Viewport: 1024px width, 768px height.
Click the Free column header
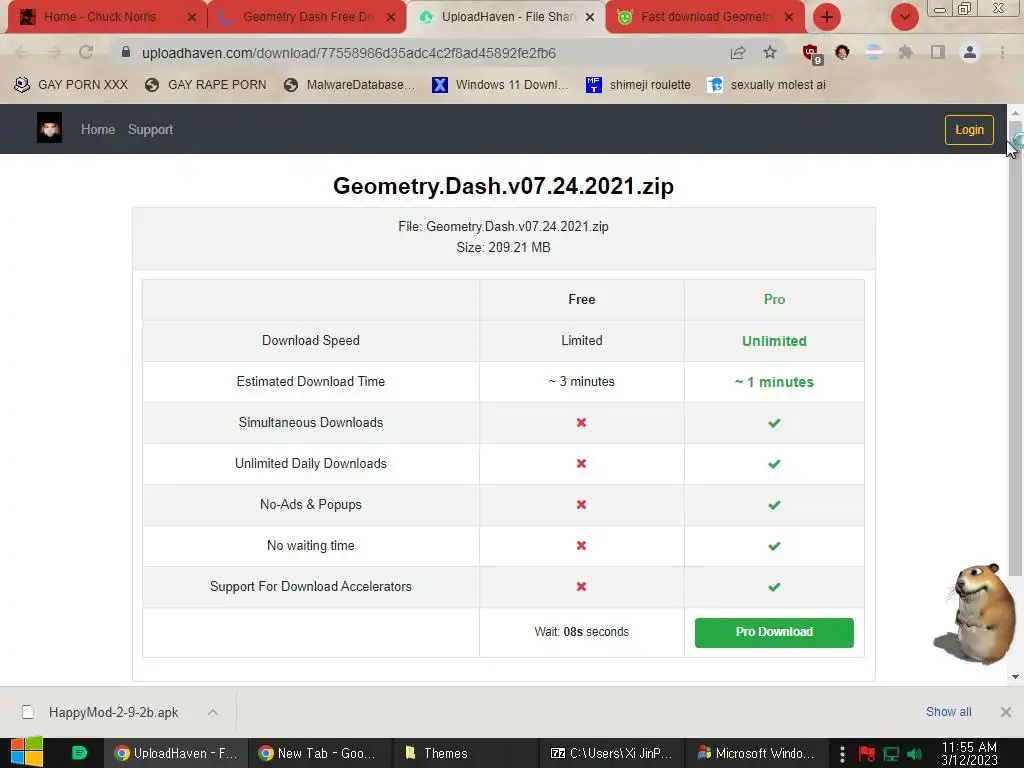[581, 299]
